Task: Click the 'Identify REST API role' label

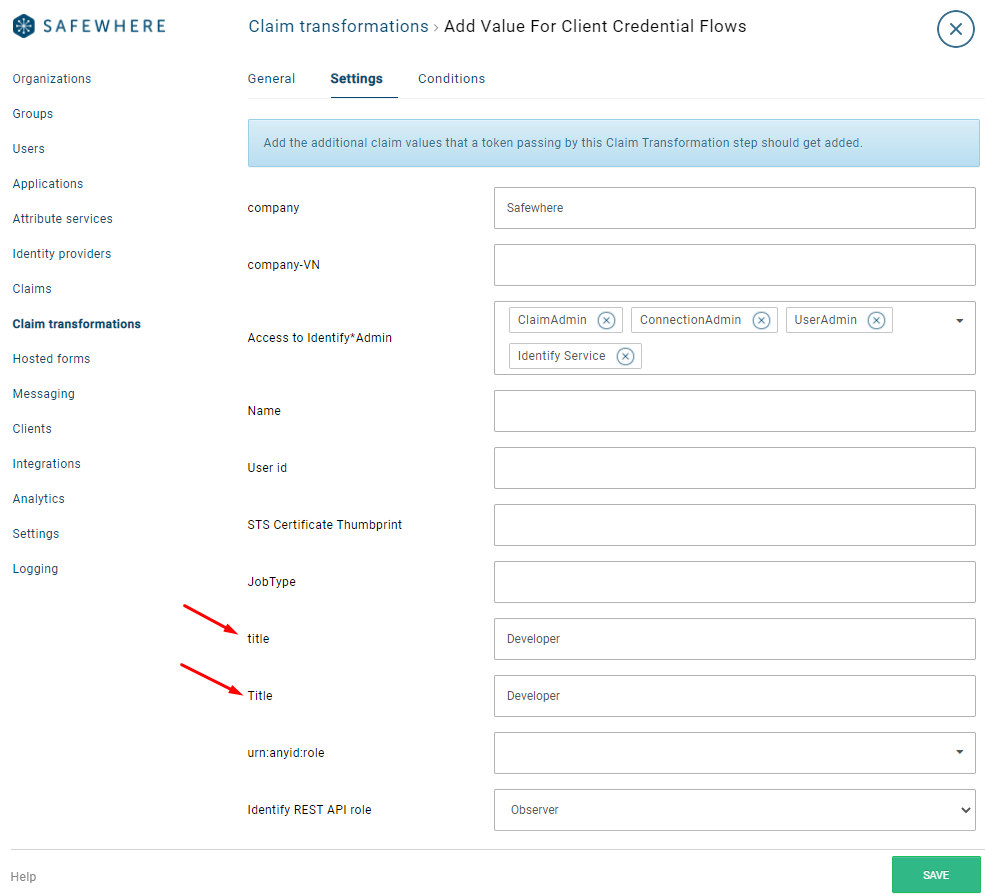Action: [x=309, y=810]
